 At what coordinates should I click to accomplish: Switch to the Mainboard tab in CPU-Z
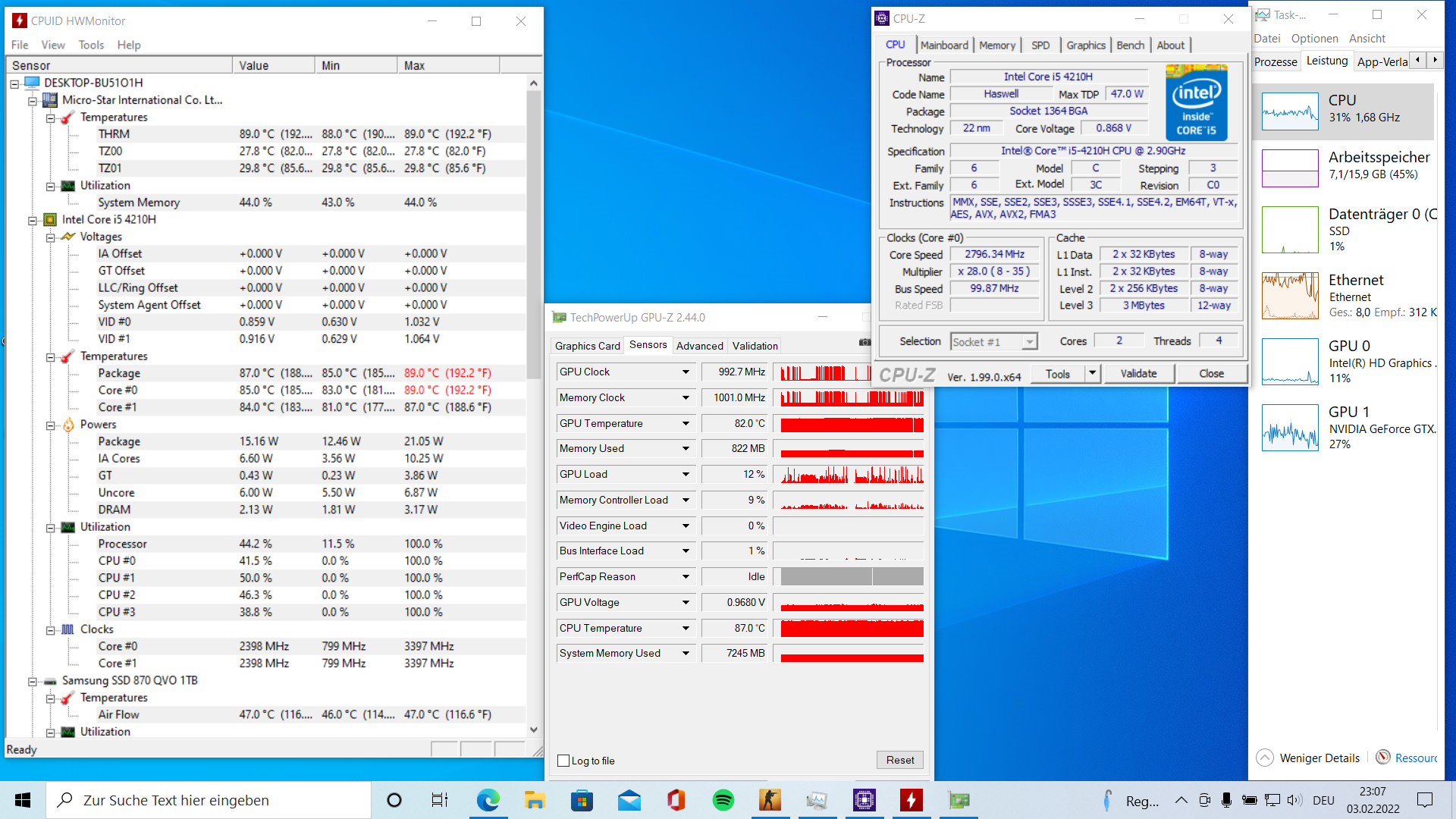[x=943, y=45]
